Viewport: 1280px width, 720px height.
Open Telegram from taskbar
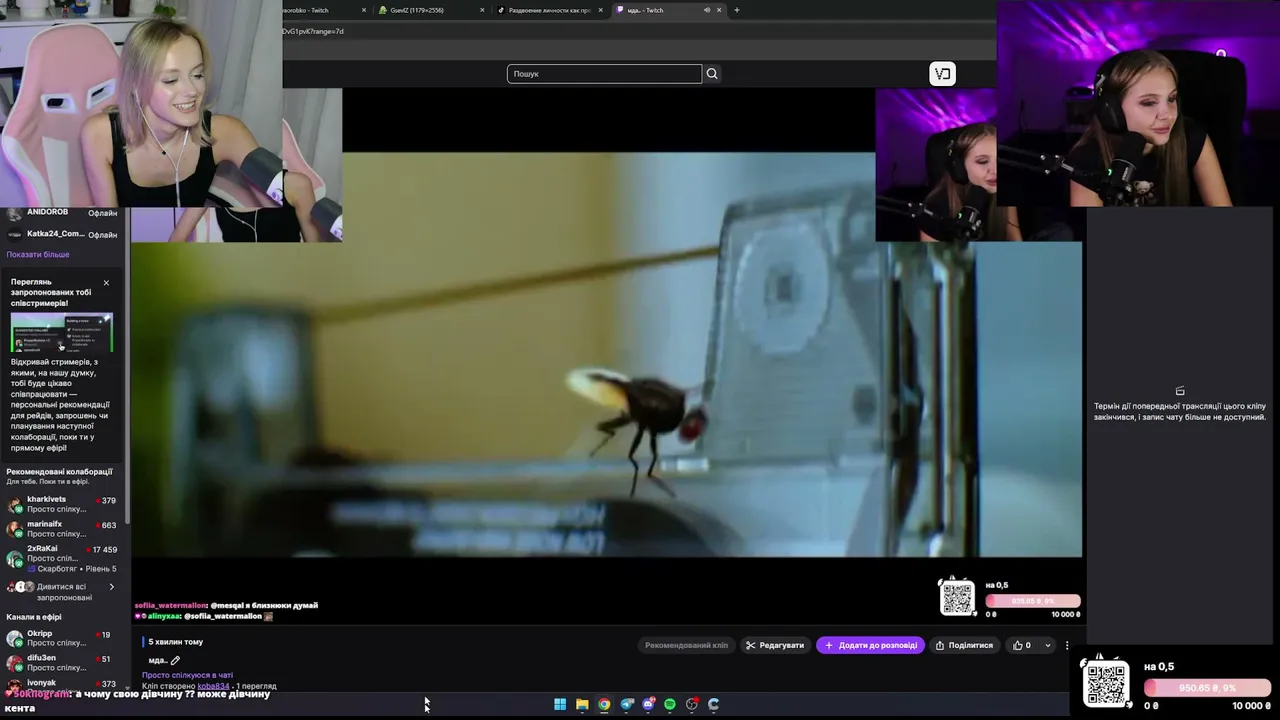627,705
